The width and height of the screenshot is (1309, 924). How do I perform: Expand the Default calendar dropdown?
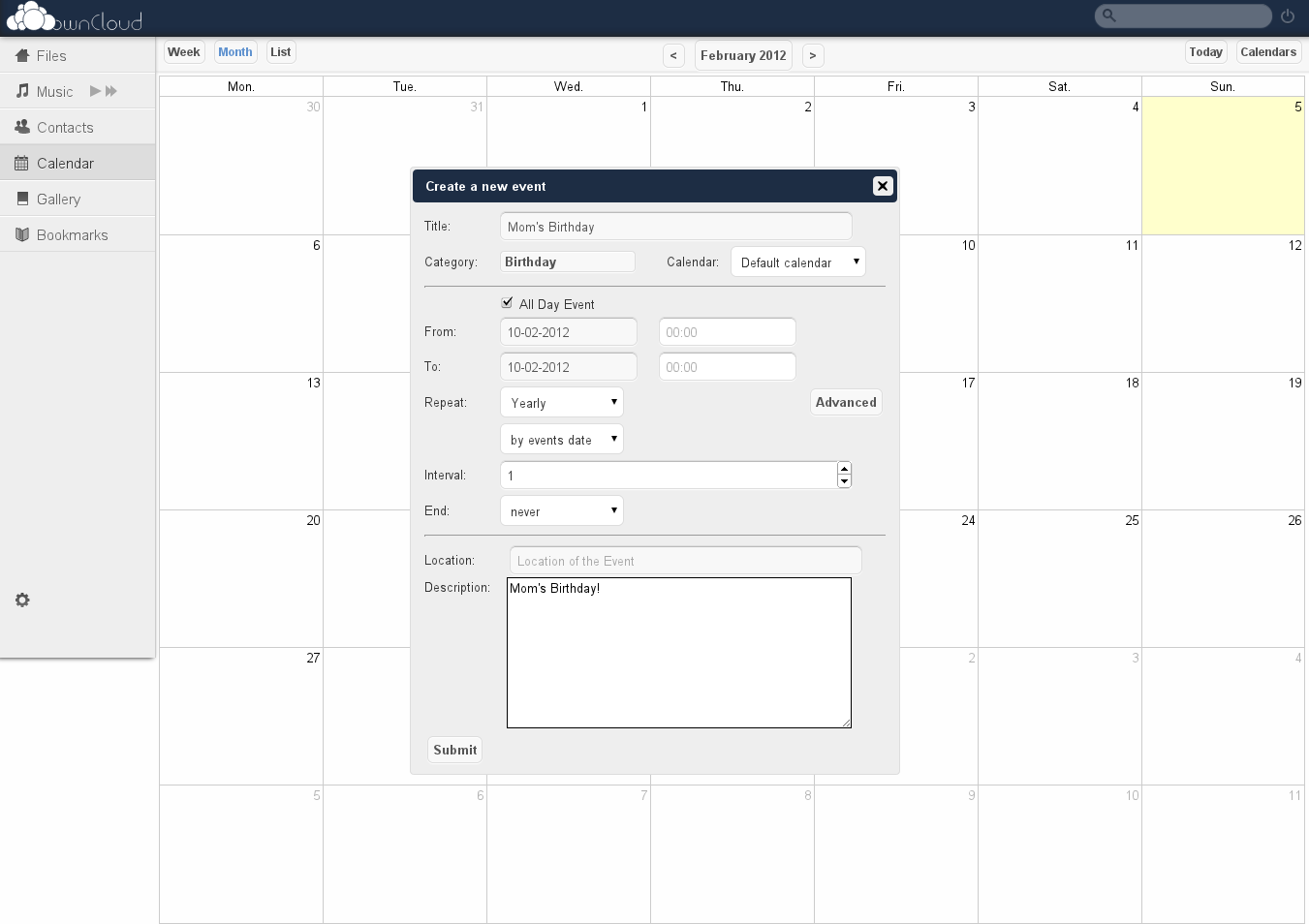point(797,262)
